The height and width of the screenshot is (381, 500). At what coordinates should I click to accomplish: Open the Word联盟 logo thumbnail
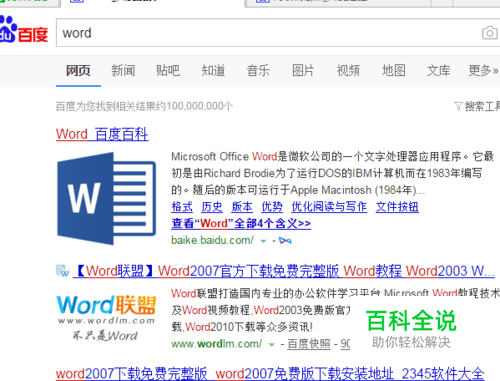click(106, 318)
